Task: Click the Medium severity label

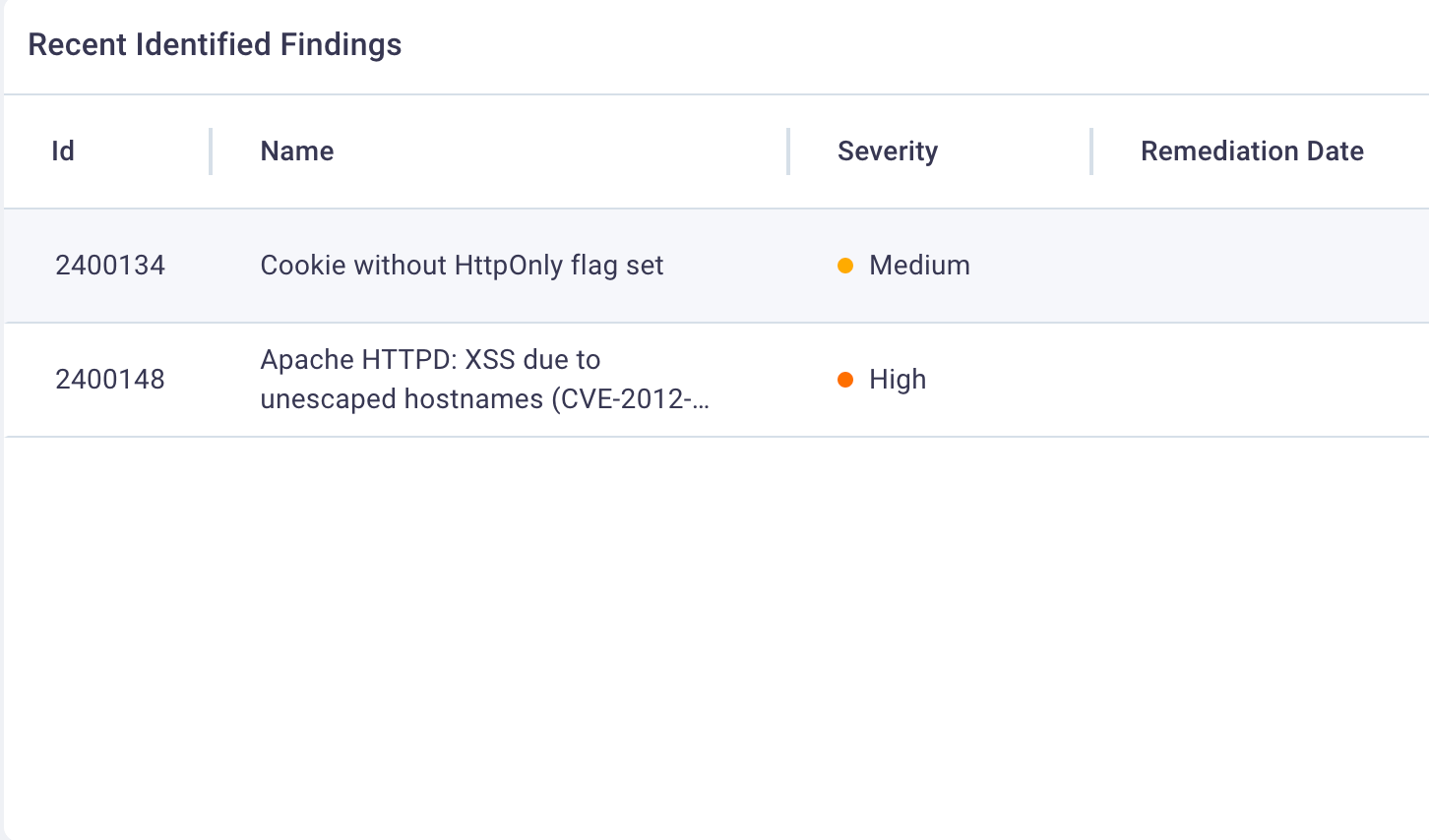Action: click(x=919, y=266)
